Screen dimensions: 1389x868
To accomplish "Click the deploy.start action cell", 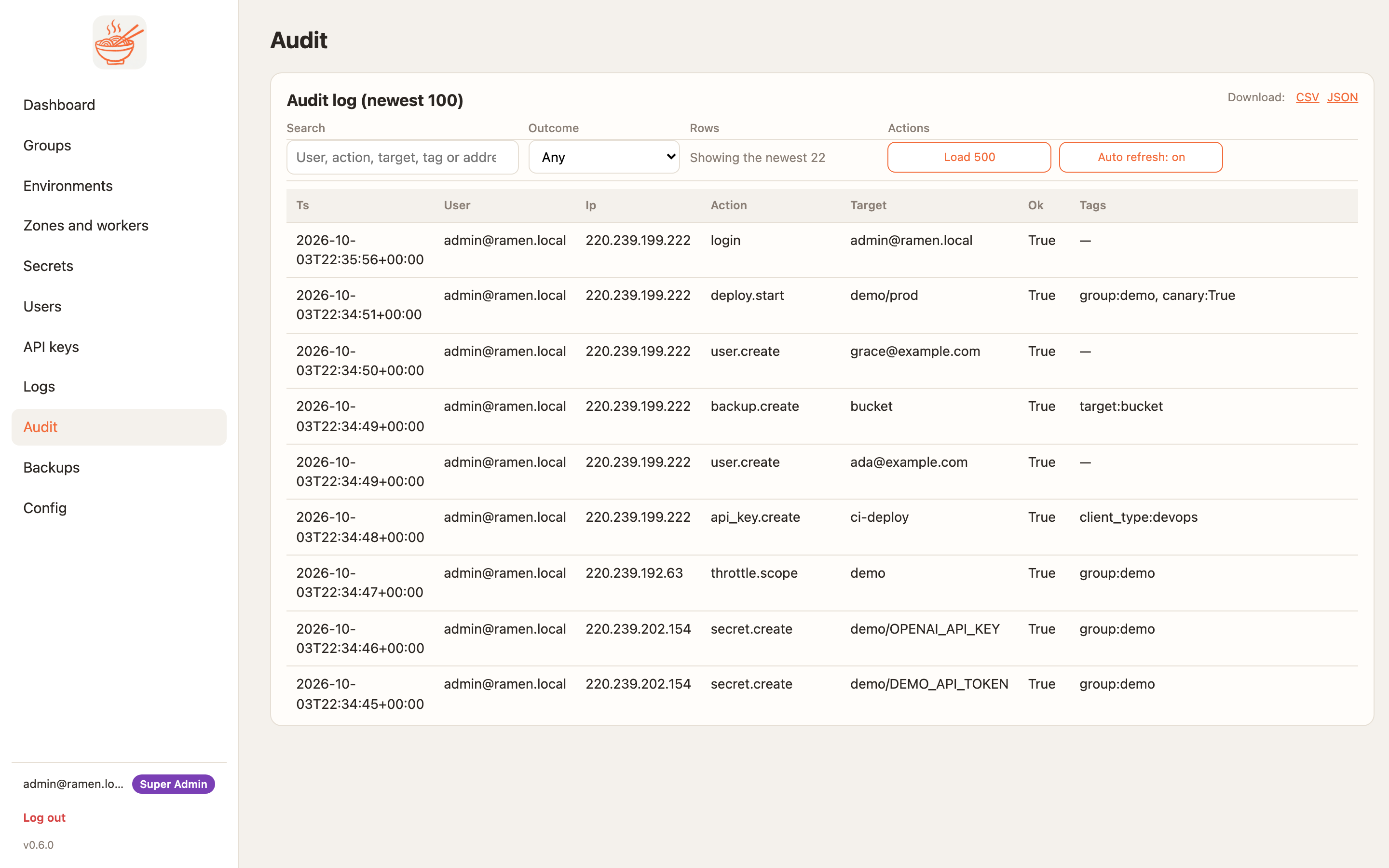I will (747, 296).
